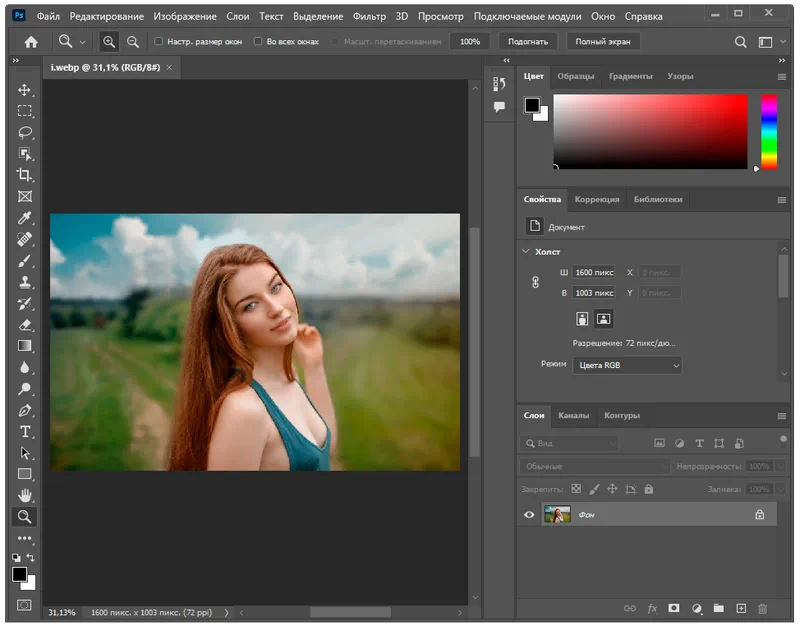Create a new layer group
Viewport: 800px width, 626px height.
pyautogui.click(x=719, y=608)
